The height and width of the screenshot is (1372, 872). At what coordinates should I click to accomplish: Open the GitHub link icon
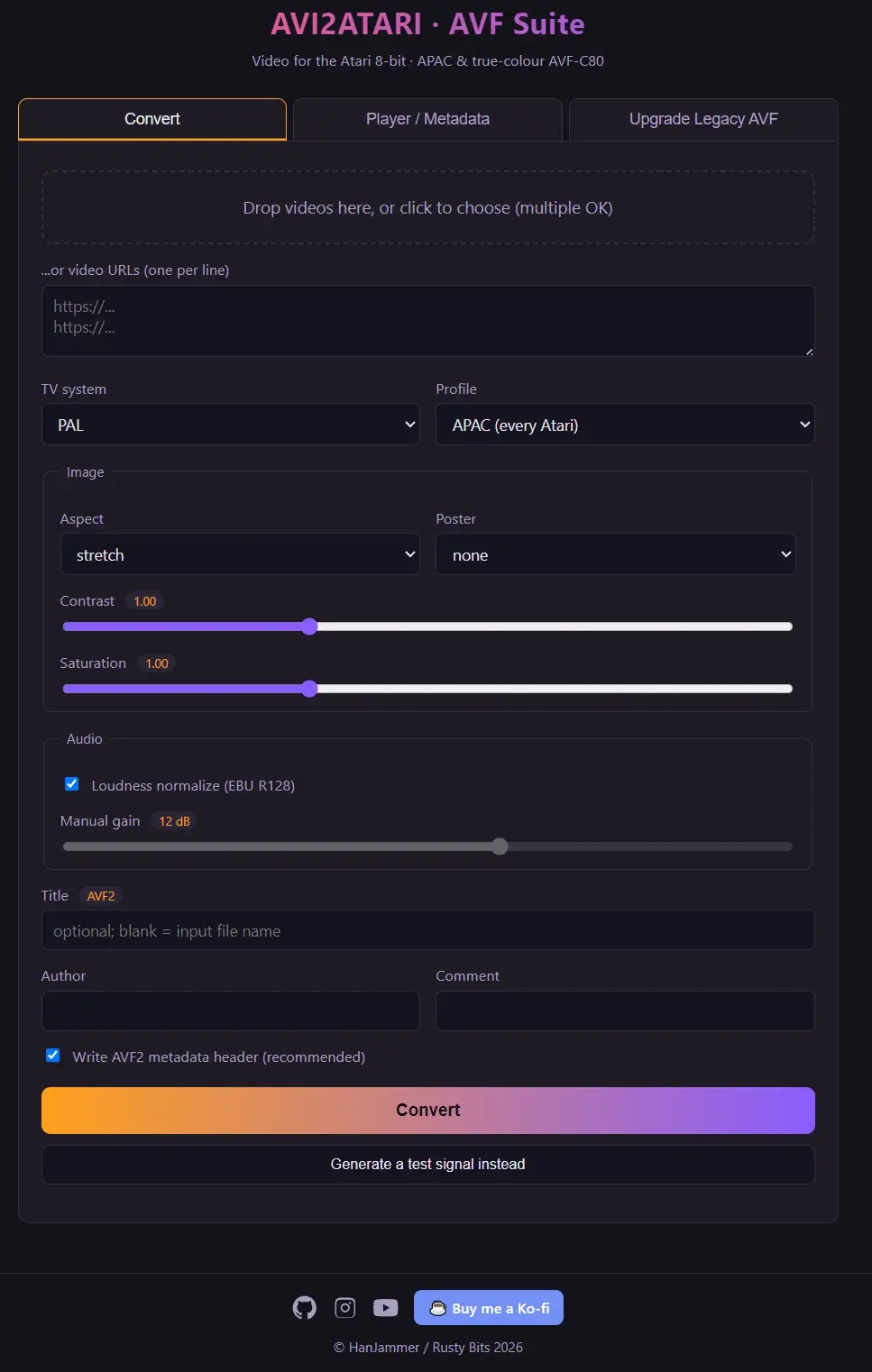click(x=305, y=1307)
